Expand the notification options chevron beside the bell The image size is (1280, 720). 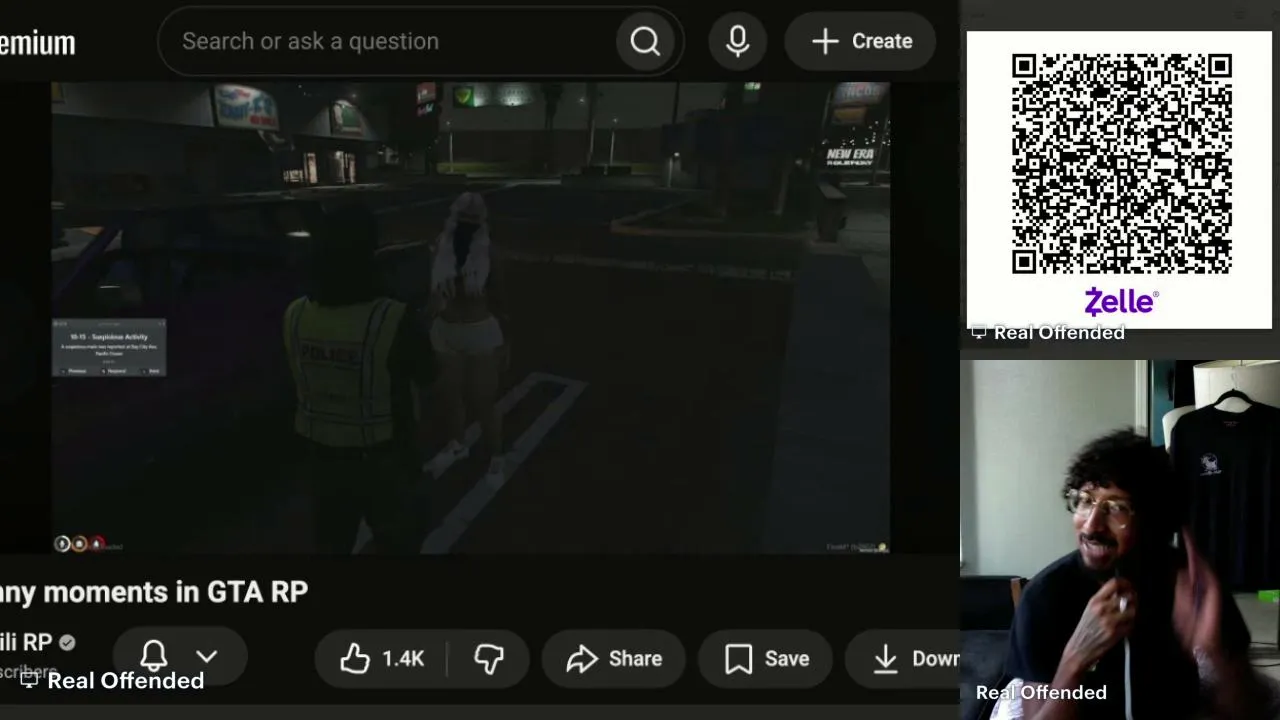click(206, 657)
